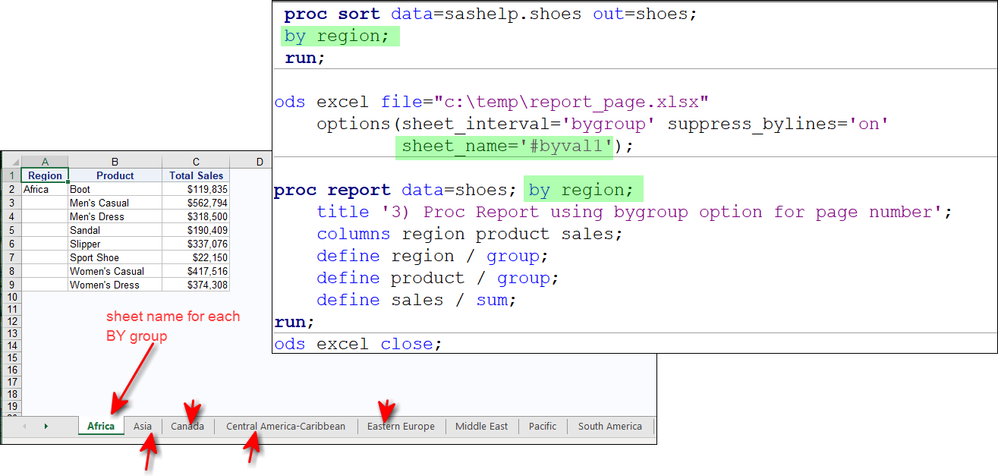Click the $318,500 sales cell

point(195,216)
